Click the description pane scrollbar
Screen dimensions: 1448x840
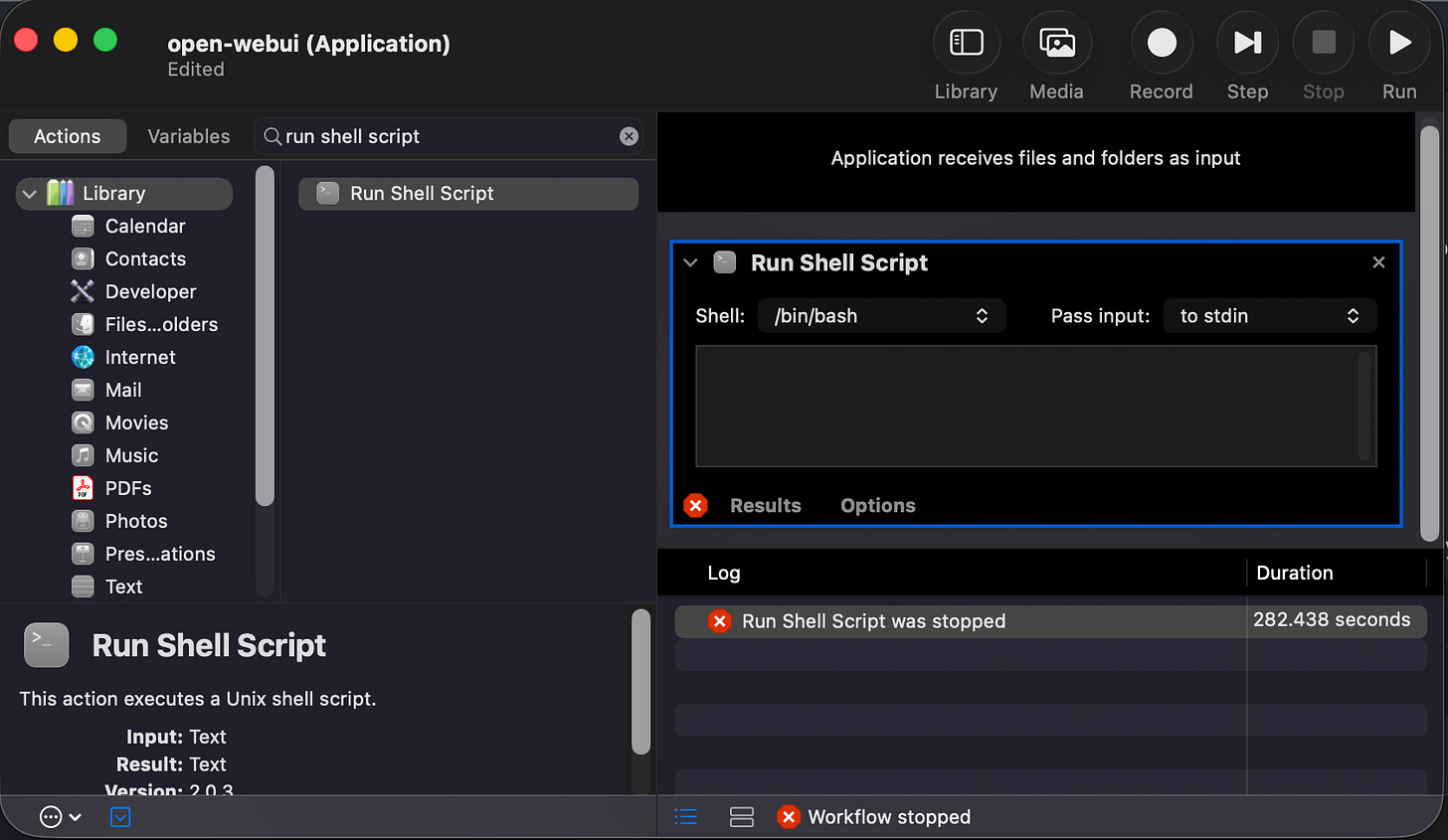pos(640,682)
